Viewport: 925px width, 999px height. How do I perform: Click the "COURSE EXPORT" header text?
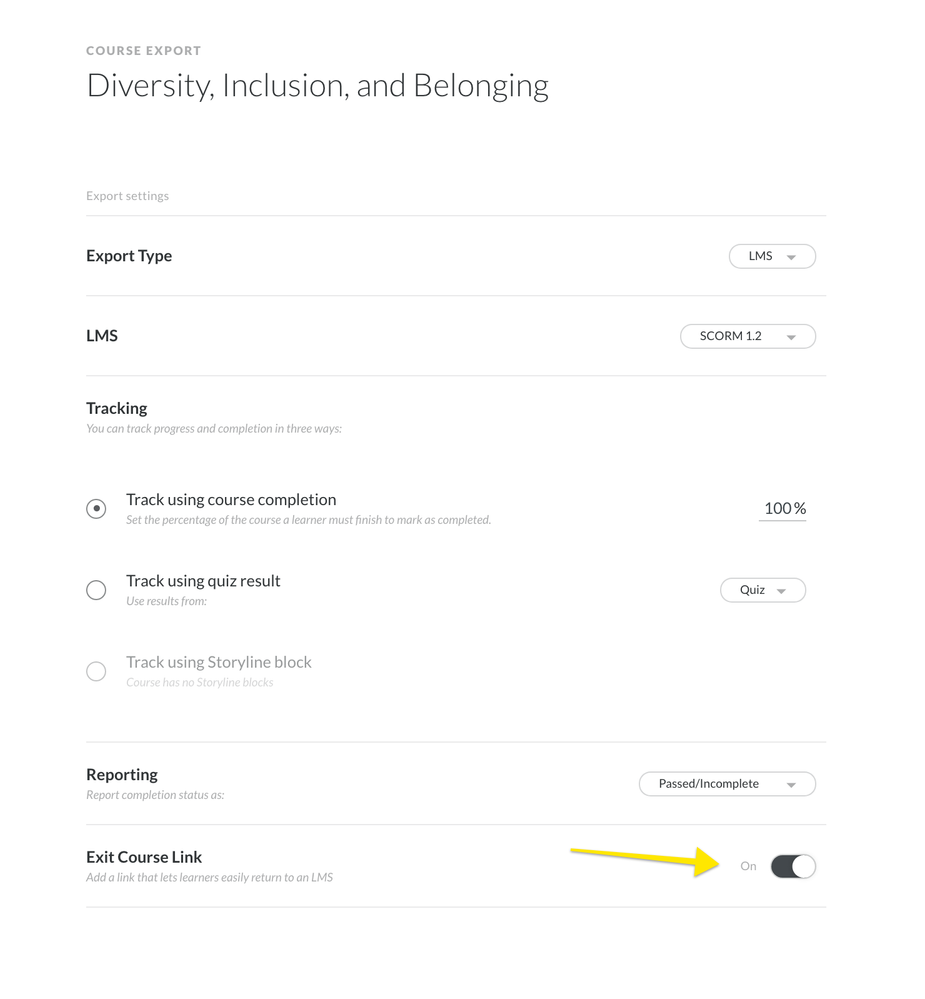click(144, 50)
